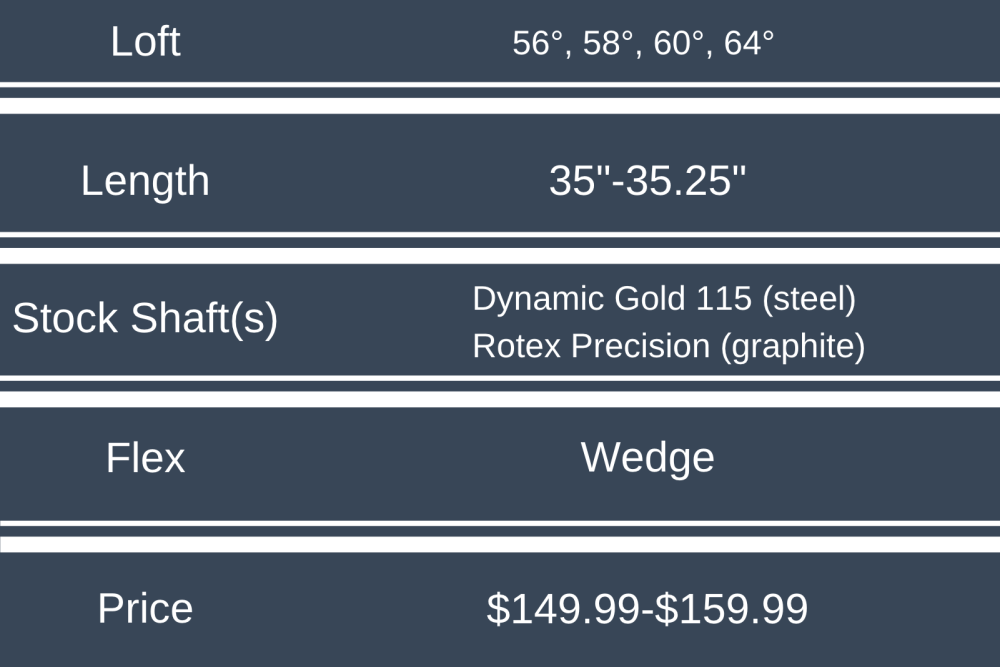The image size is (1000, 667).
Task: Click the "Price" row label
Action: pos(145,608)
